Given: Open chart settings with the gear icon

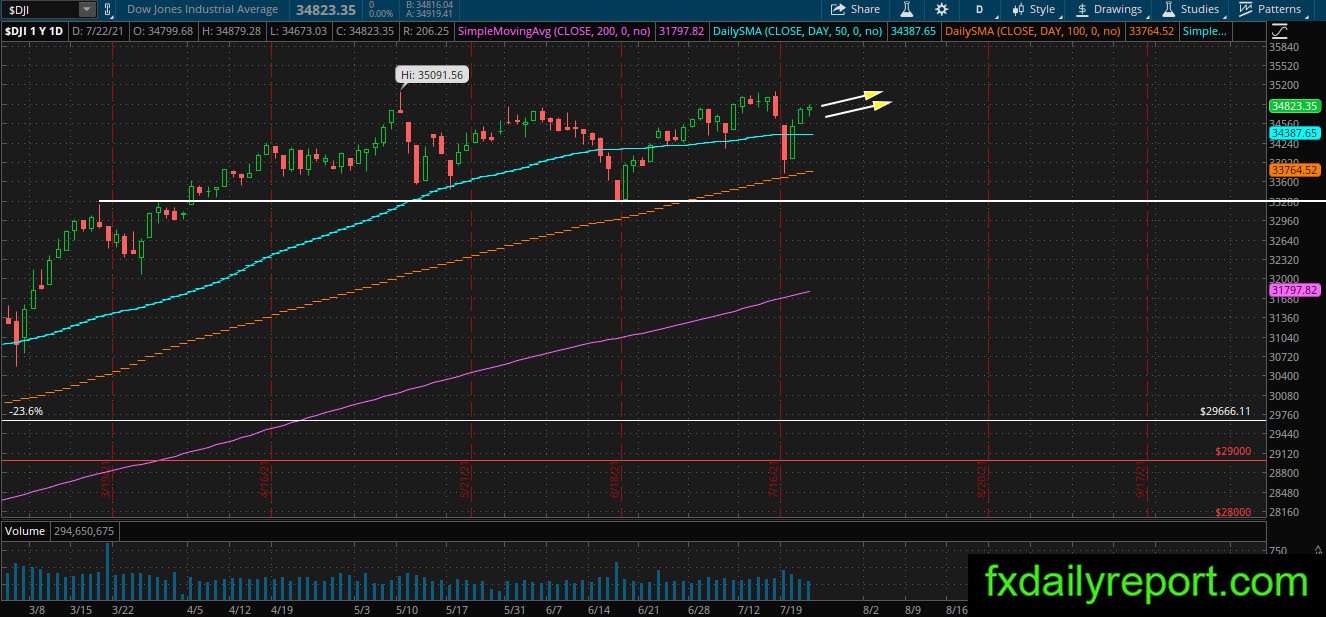Looking at the screenshot, I should 941,9.
